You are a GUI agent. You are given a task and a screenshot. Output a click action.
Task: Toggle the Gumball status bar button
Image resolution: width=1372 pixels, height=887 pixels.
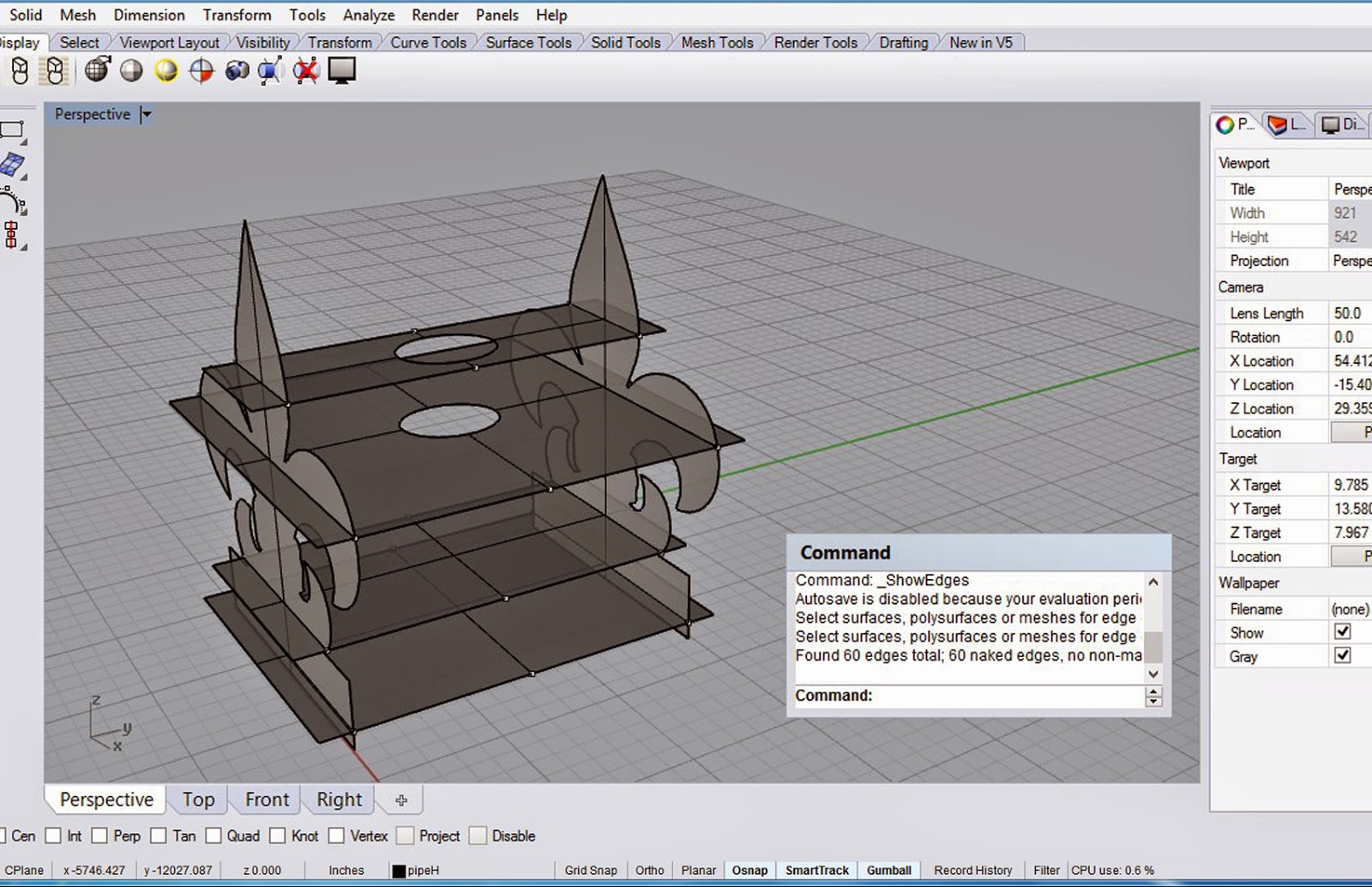[x=888, y=870]
